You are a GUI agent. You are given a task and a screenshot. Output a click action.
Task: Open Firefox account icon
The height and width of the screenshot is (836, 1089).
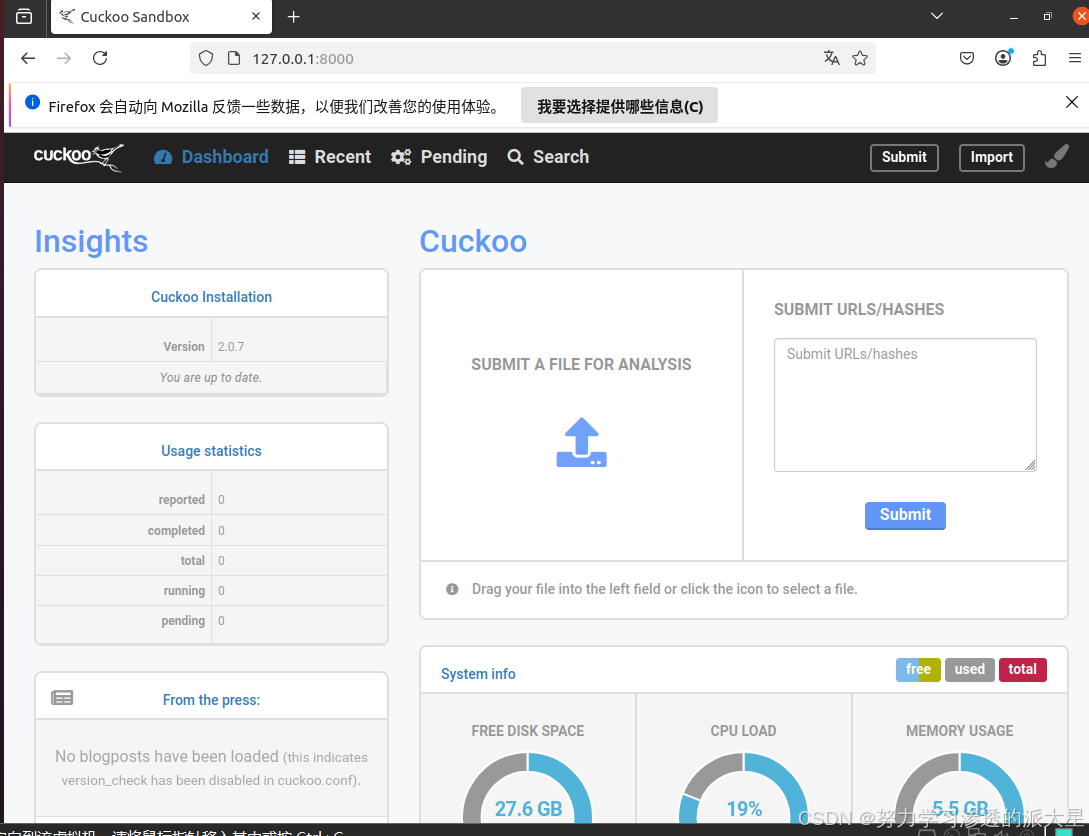1003,58
